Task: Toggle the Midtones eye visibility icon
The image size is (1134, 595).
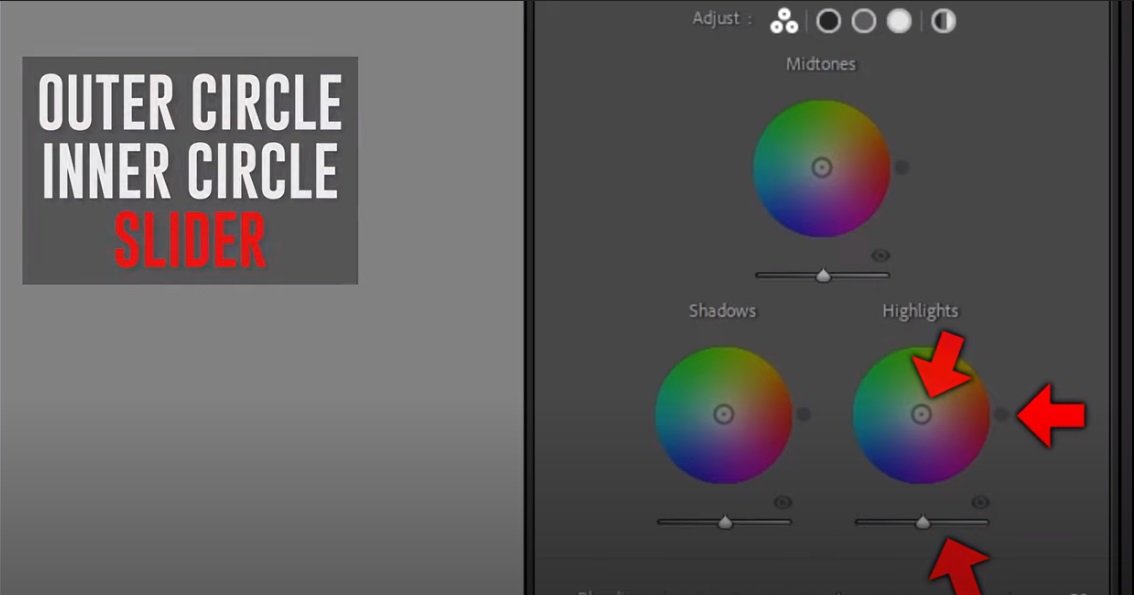Action: pyautogui.click(x=880, y=256)
